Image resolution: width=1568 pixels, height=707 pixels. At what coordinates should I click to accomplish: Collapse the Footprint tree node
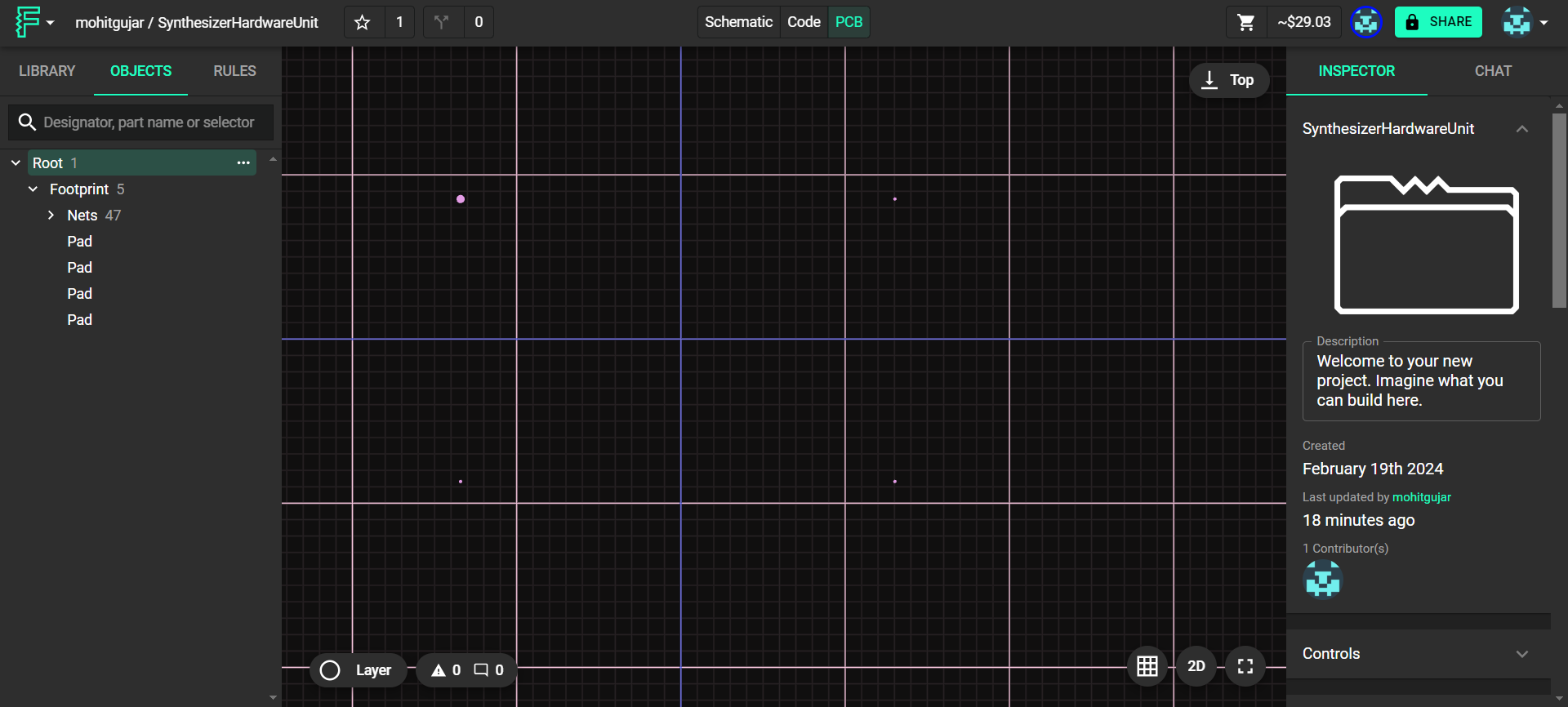coord(33,189)
